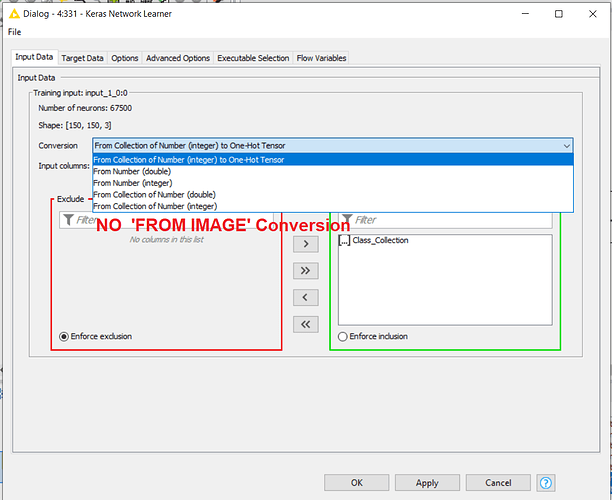
Task: Click the OK button
Action: [x=356, y=483]
